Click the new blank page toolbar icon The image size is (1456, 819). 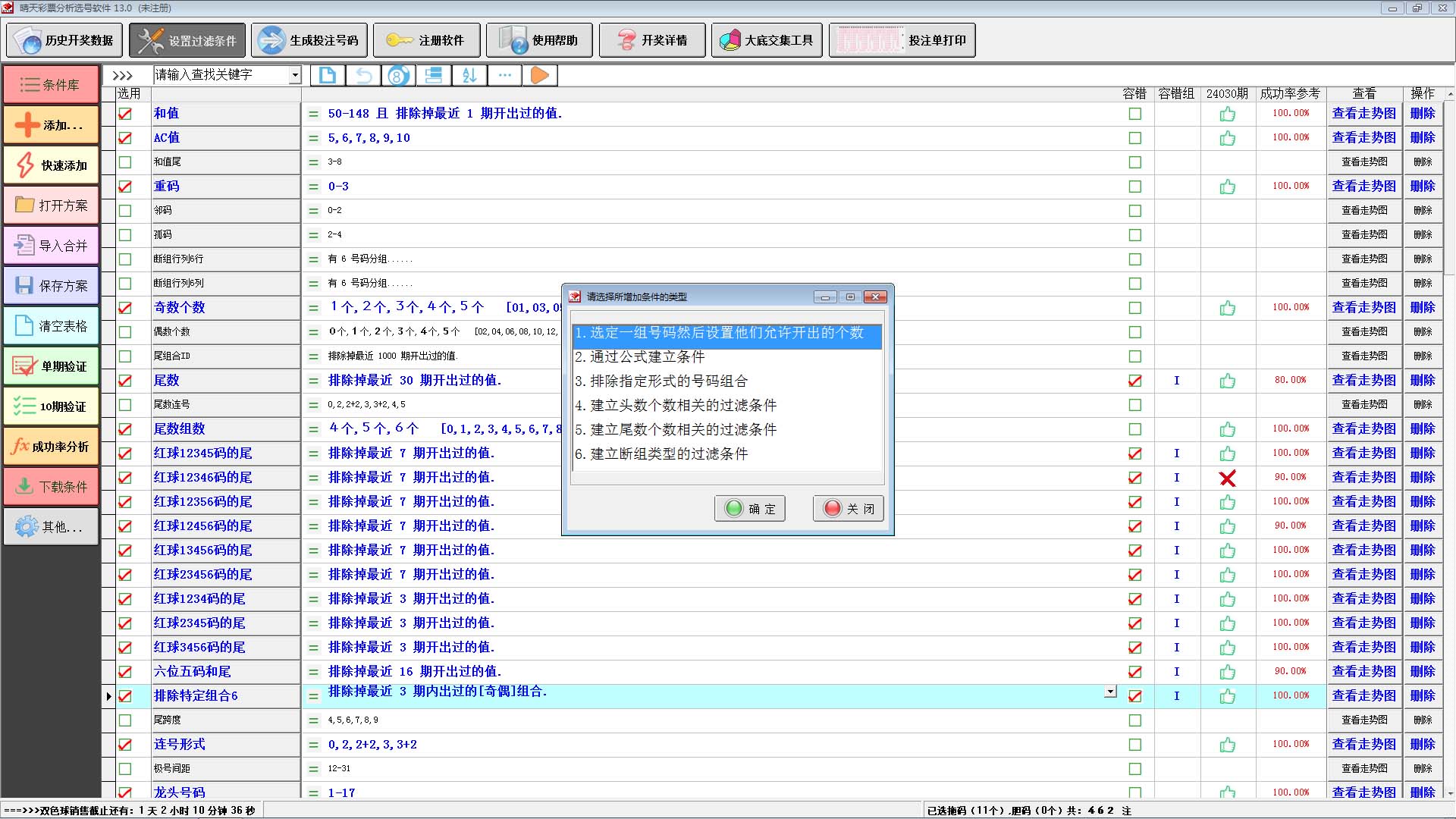coord(328,75)
